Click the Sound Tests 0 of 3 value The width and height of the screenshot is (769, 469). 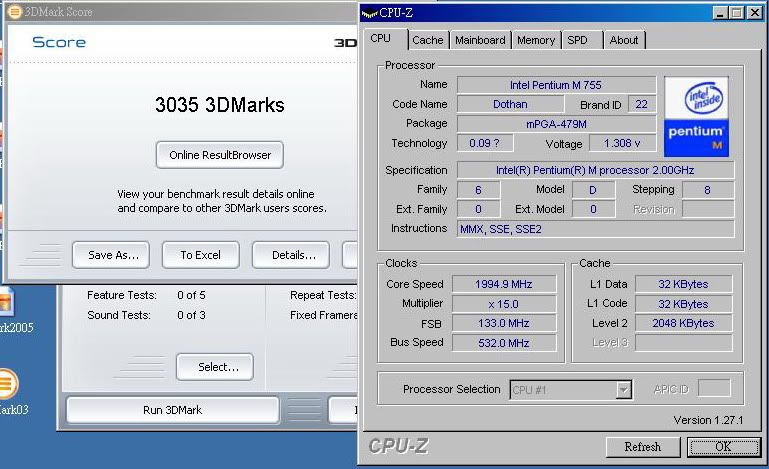click(x=191, y=315)
